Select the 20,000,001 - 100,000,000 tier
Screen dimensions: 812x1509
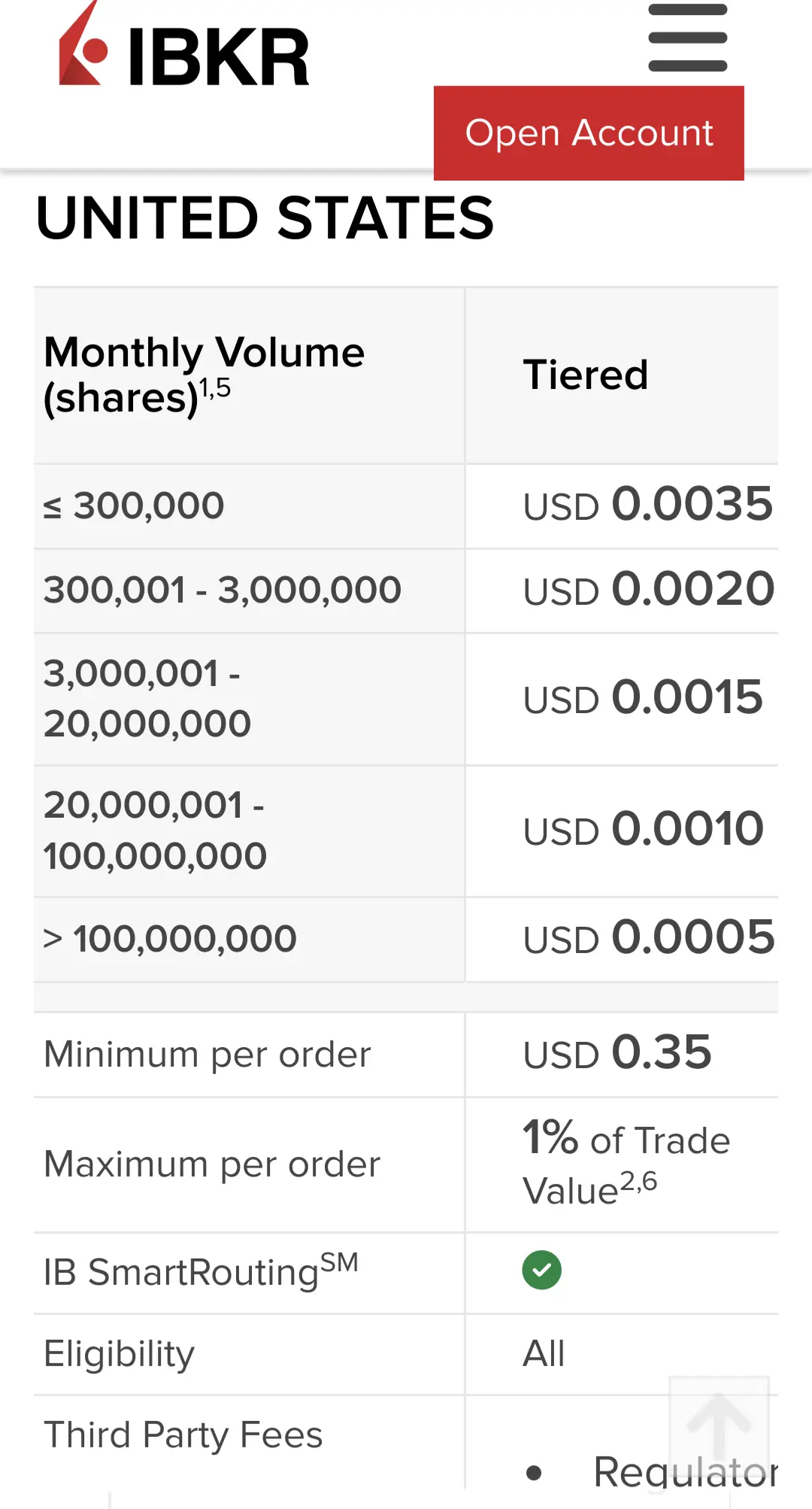point(155,830)
